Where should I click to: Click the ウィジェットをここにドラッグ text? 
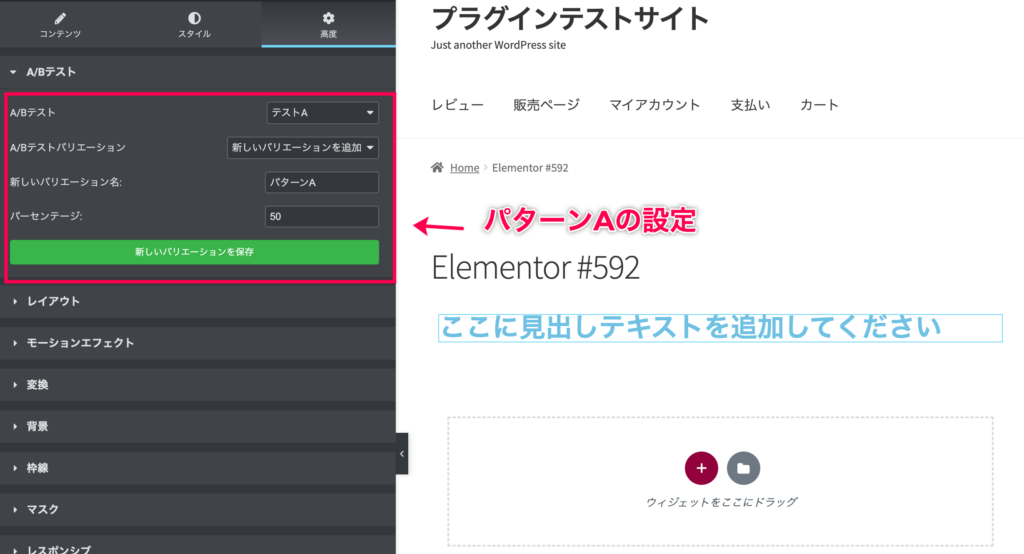pos(721,502)
